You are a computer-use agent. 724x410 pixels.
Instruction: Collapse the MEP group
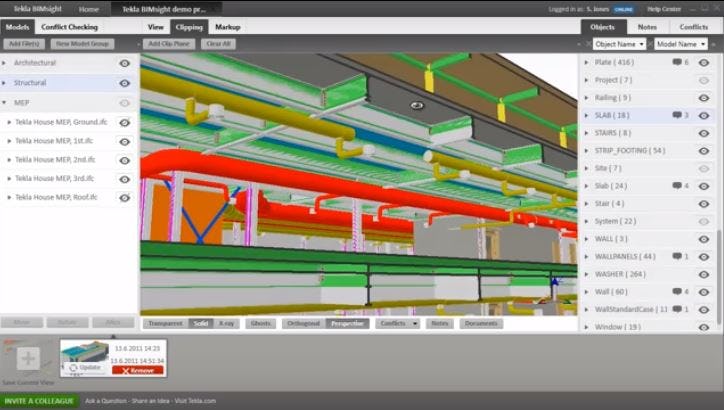[4, 102]
